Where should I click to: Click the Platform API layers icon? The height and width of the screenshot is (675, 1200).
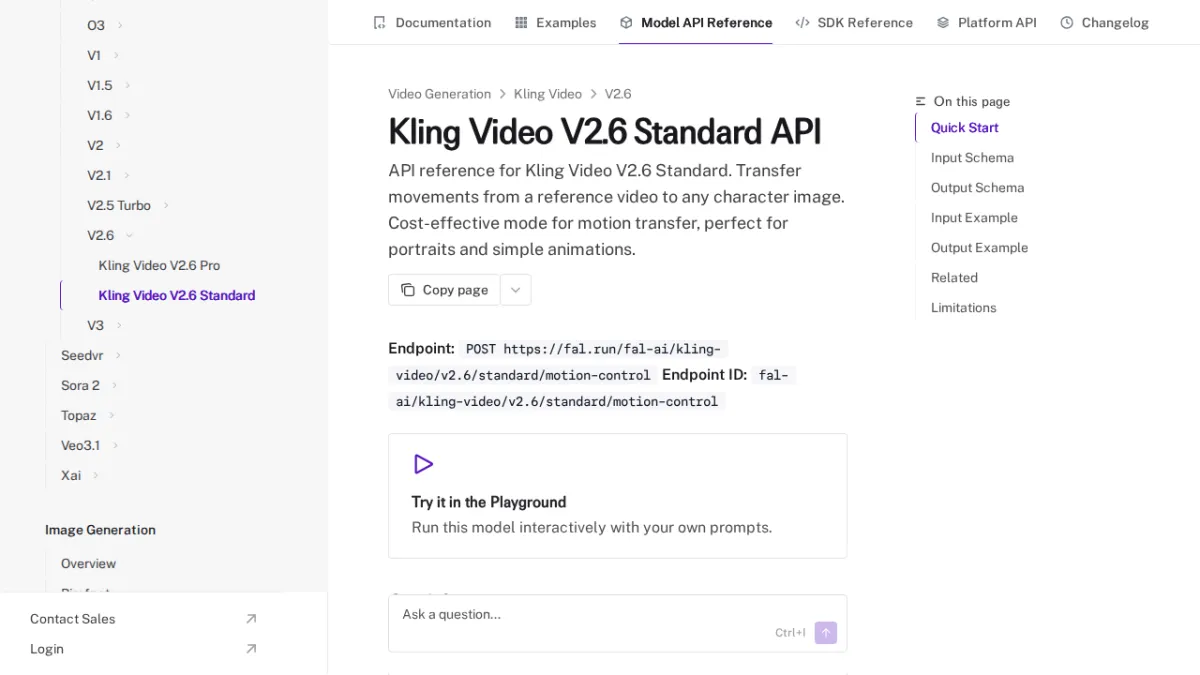click(x=943, y=22)
